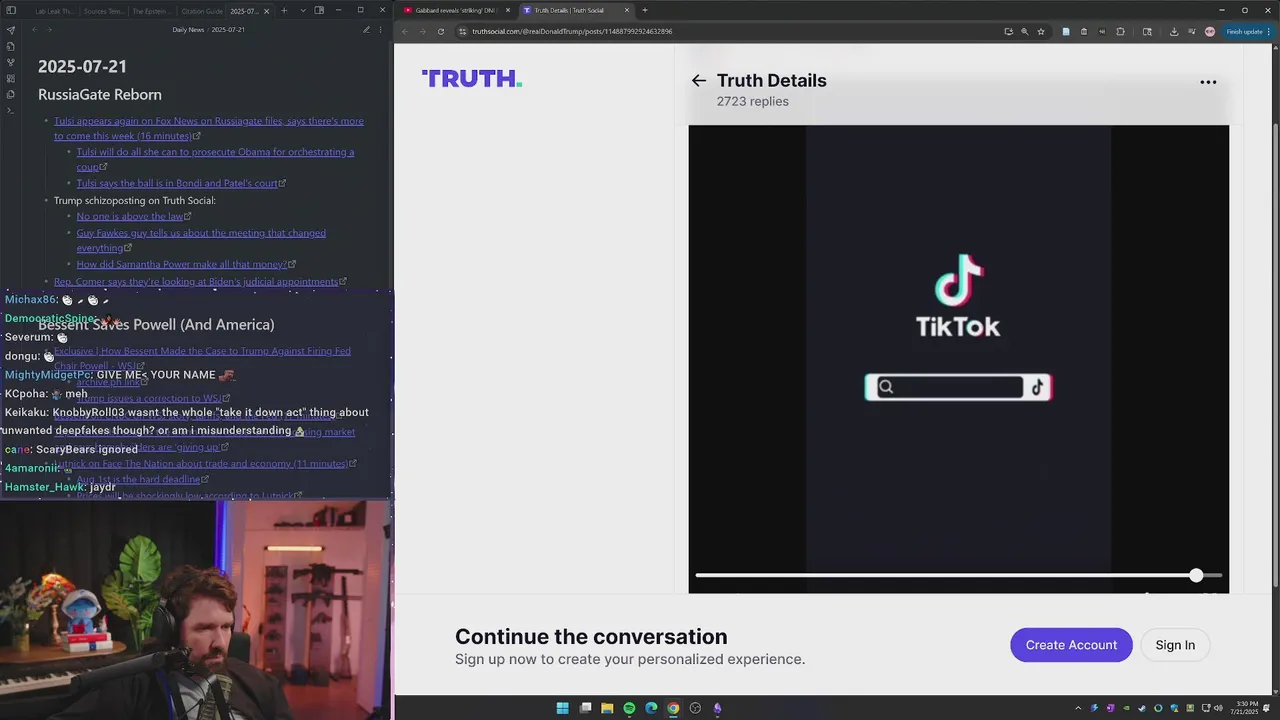Add a new tab in Obsidian
The image size is (1280, 720).
(x=284, y=10)
